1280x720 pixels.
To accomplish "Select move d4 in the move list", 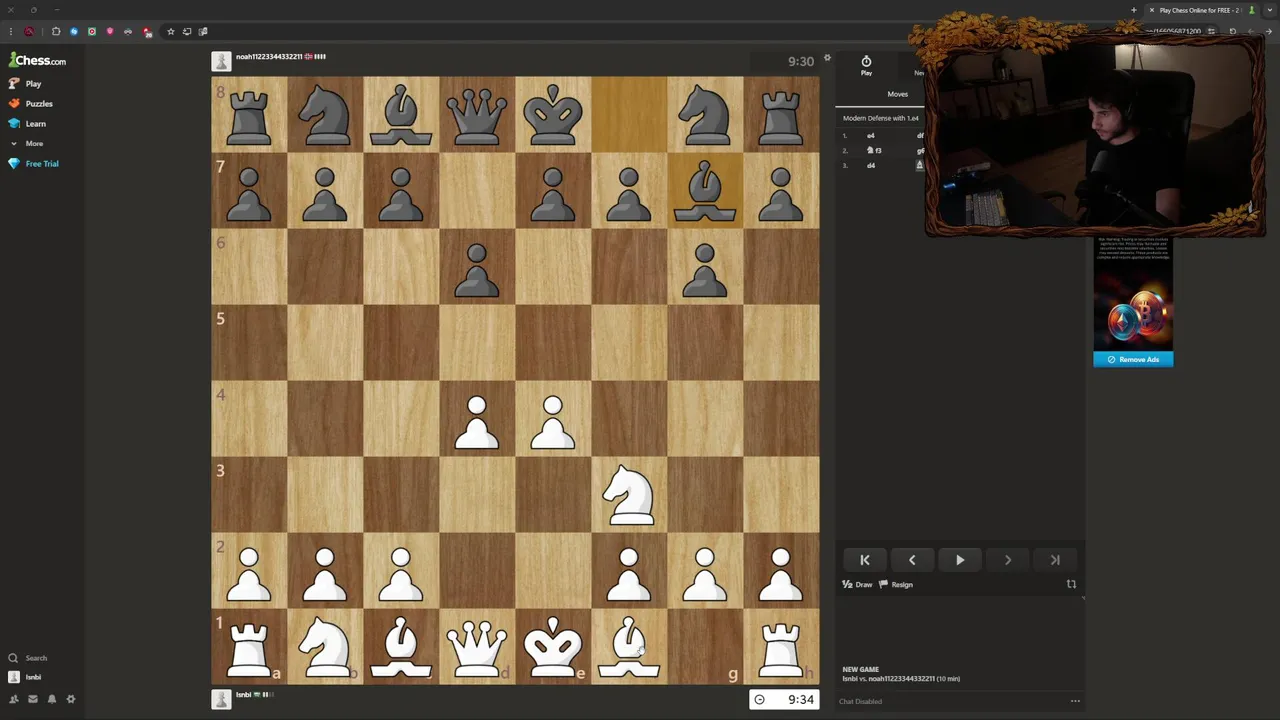I will [870, 165].
